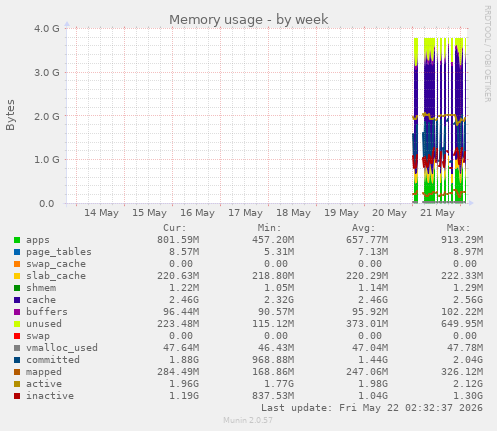Click mapped min value 168.86M
The height and width of the screenshot is (431, 497).
[273, 372]
